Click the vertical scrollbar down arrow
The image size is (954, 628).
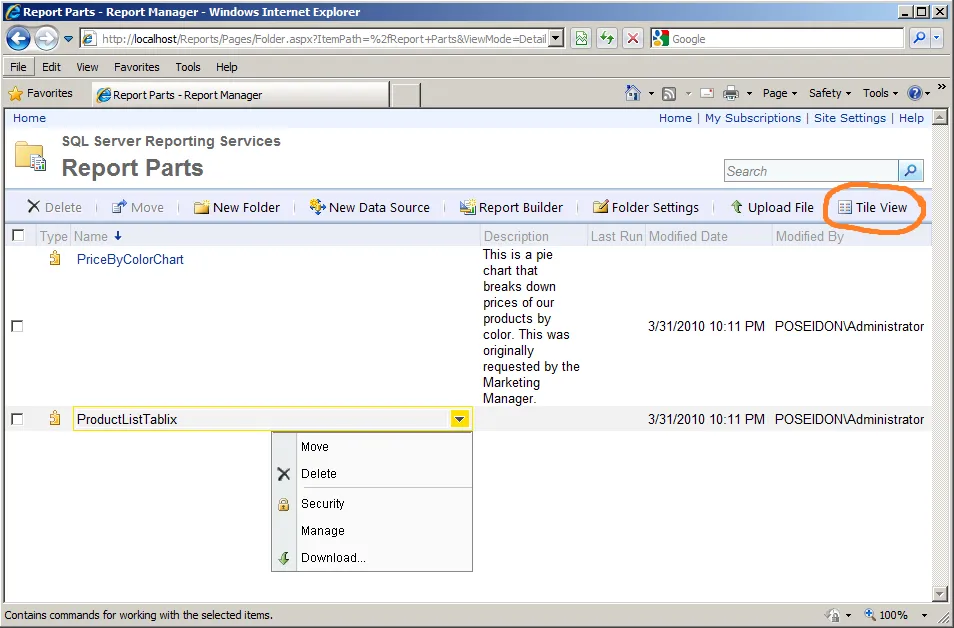point(939,593)
